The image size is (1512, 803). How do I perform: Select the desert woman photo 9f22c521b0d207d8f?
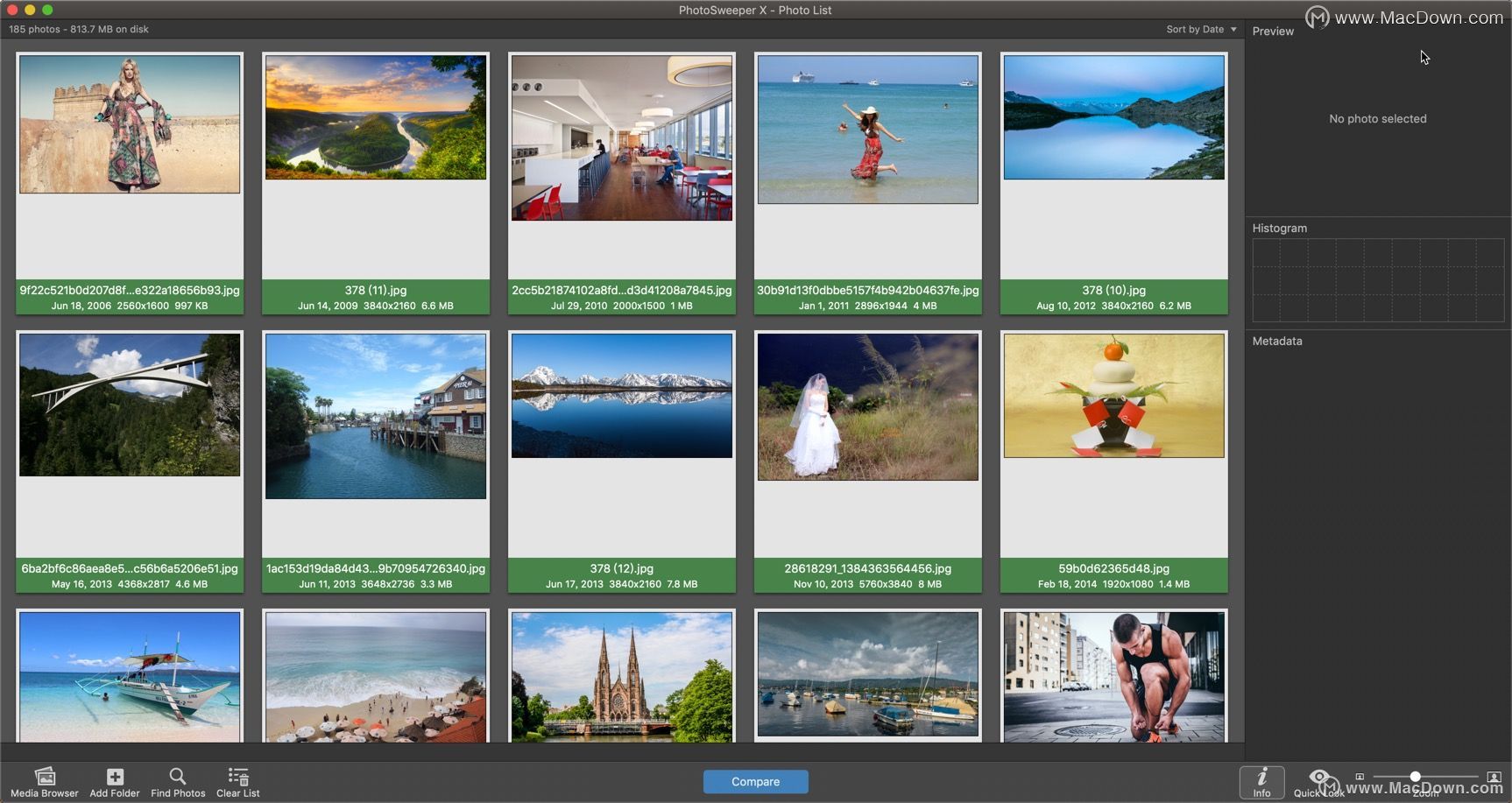coord(130,124)
